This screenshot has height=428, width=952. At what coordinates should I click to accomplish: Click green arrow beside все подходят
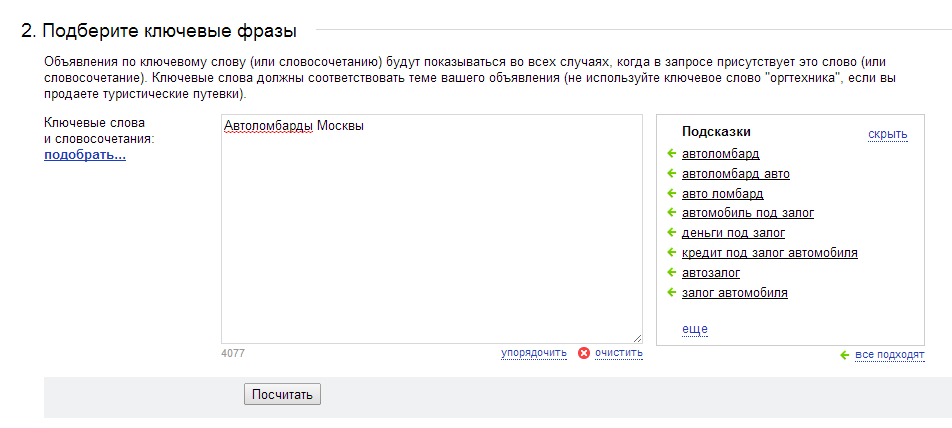tap(844, 355)
